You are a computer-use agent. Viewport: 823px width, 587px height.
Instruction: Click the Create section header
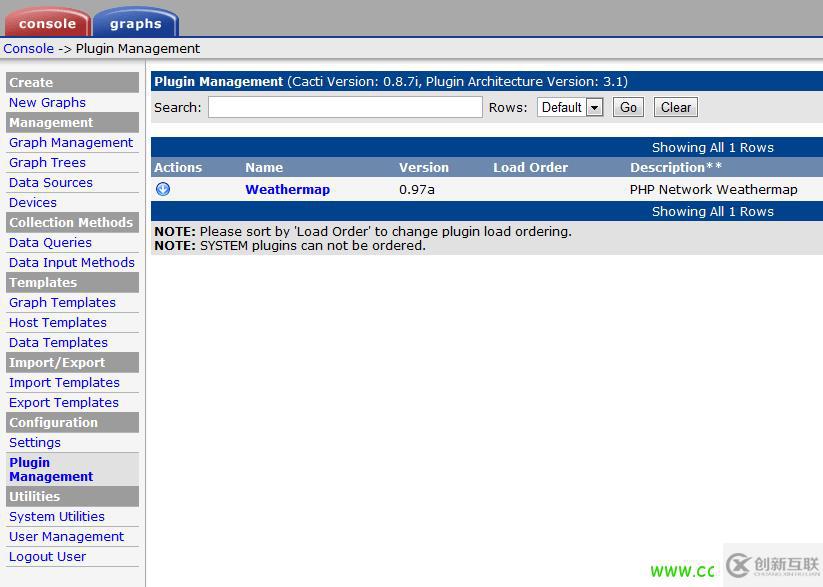point(72,82)
